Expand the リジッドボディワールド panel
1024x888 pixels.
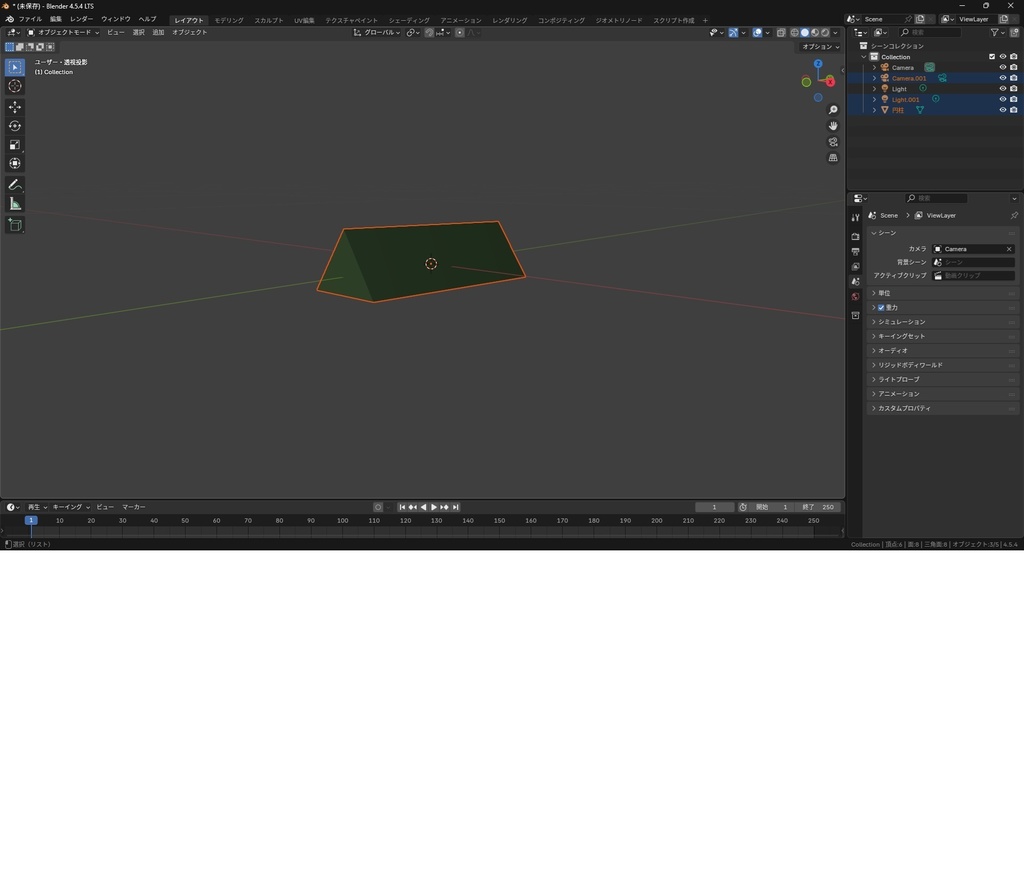tap(943, 365)
